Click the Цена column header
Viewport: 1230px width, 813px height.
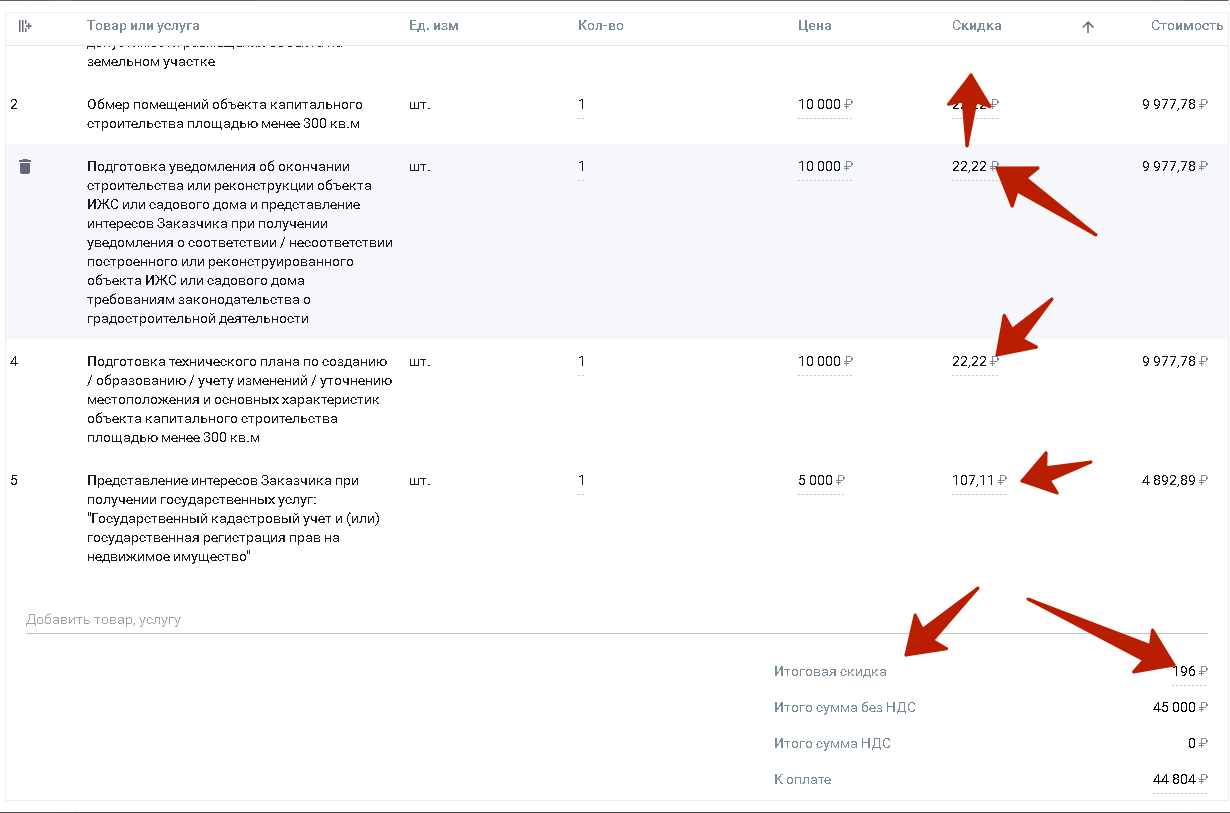pos(815,26)
